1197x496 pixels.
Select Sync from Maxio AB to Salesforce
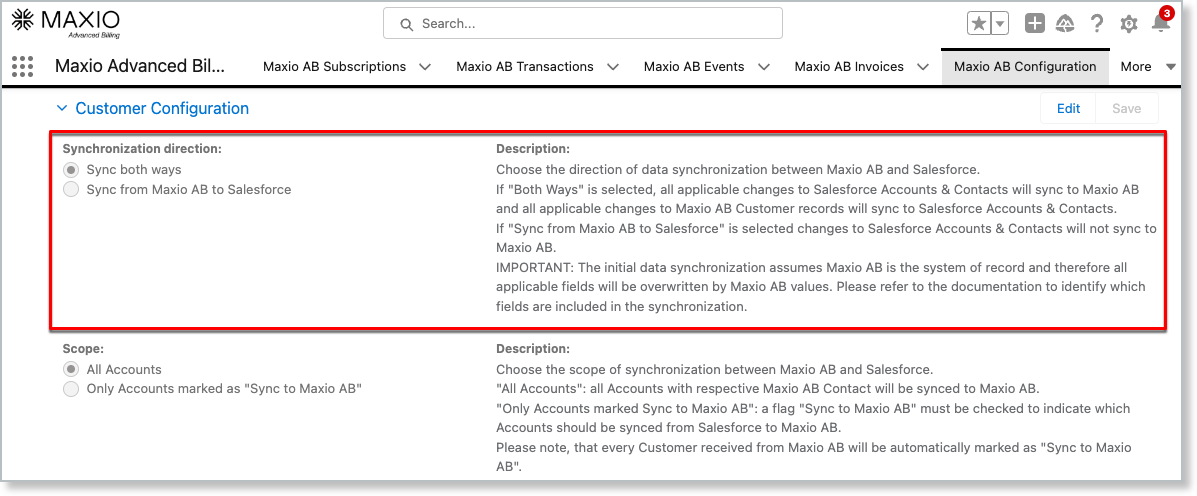coord(71,189)
